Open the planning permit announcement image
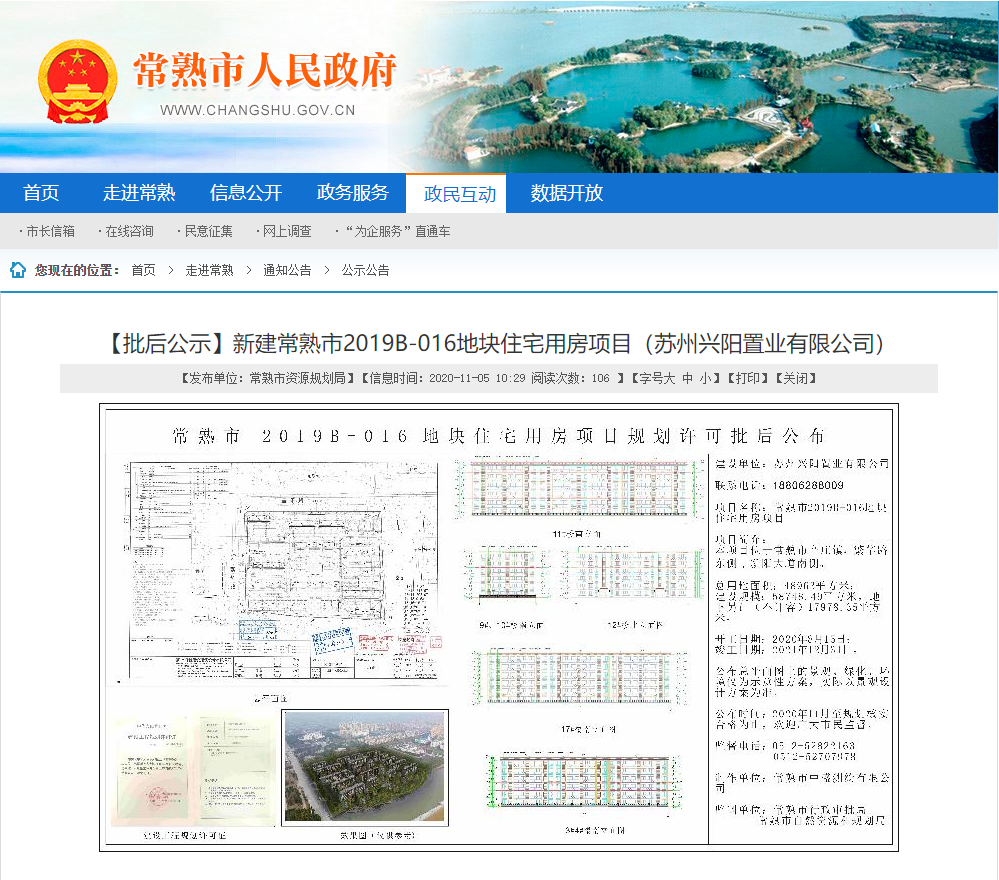Viewport: 999px width, 880px height. coord(499,628)
